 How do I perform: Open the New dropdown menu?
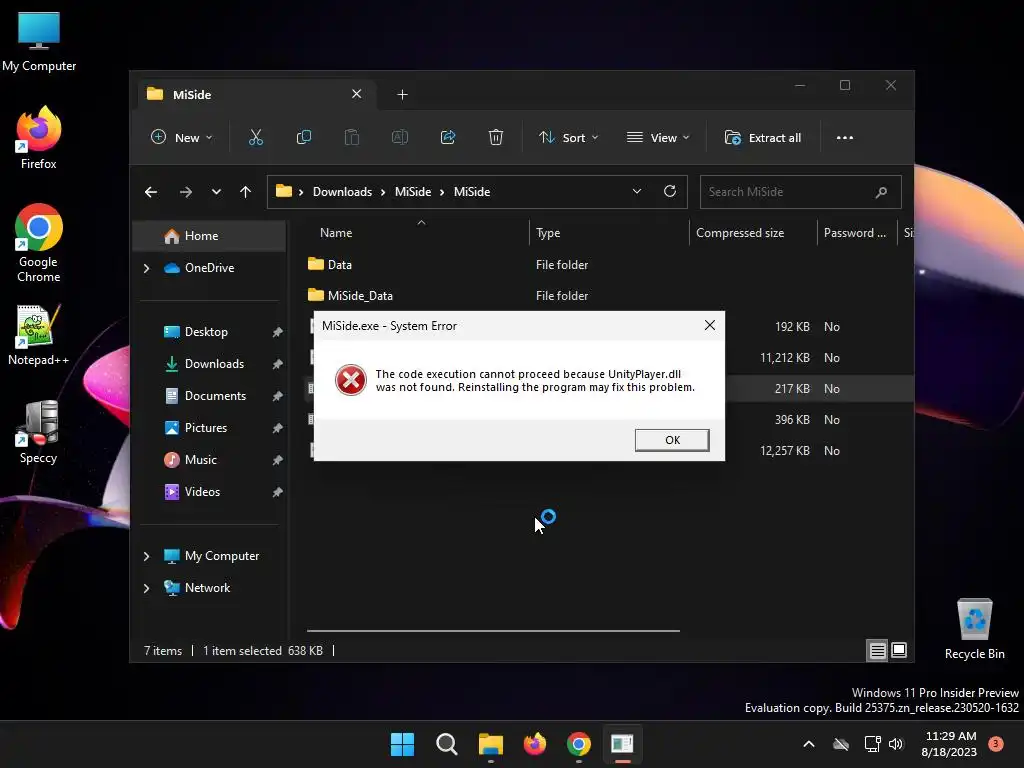182,138
